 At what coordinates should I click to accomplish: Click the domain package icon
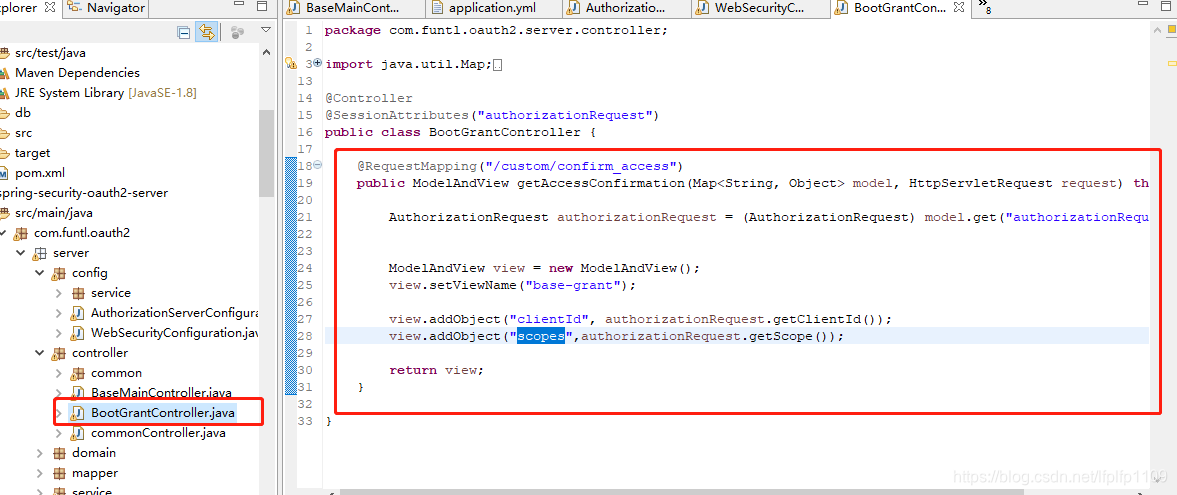[59, 453]
